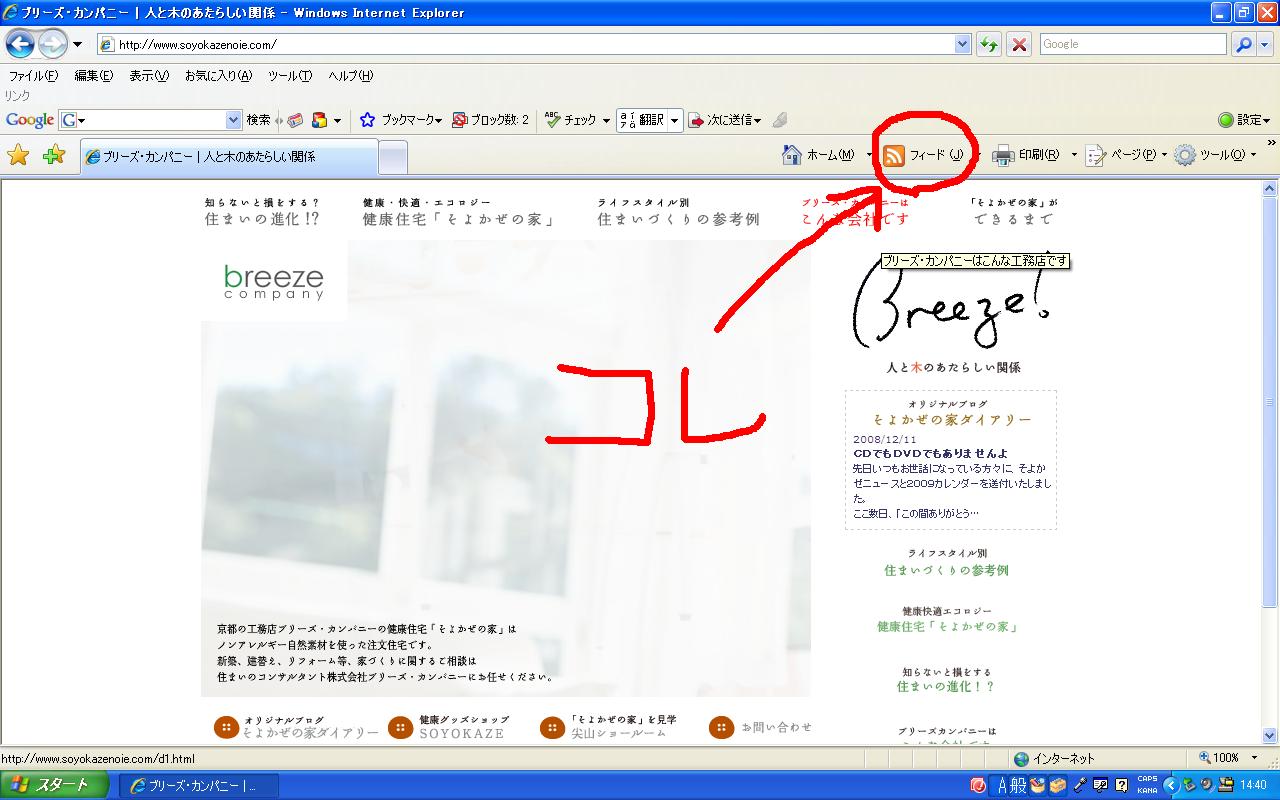Click the Add to Favorites star-plus icon
Screen dimensions: 1280x800
(x=54, y=155)
